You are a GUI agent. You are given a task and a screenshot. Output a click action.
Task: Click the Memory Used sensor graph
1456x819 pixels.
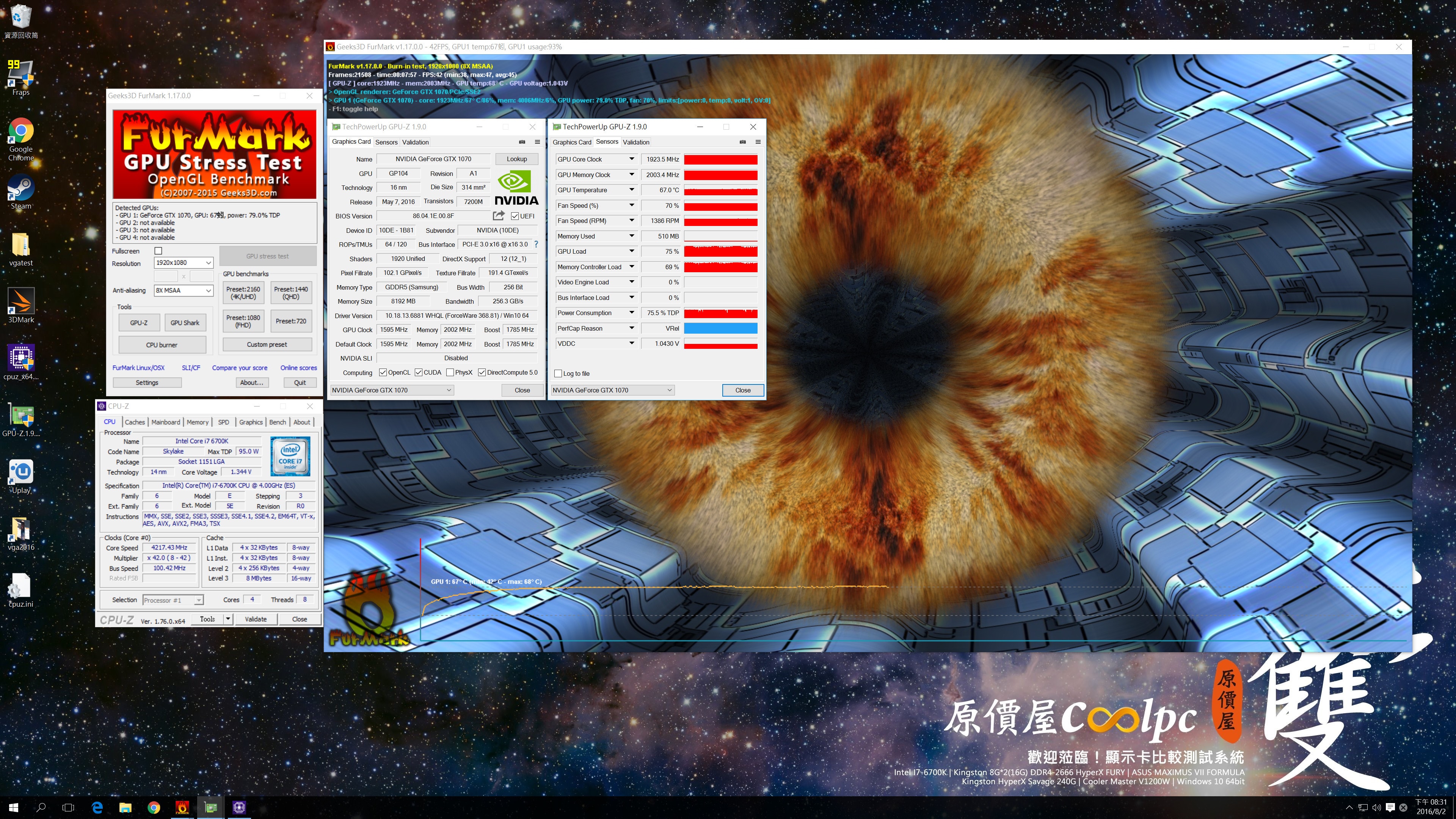click(721, 236)
